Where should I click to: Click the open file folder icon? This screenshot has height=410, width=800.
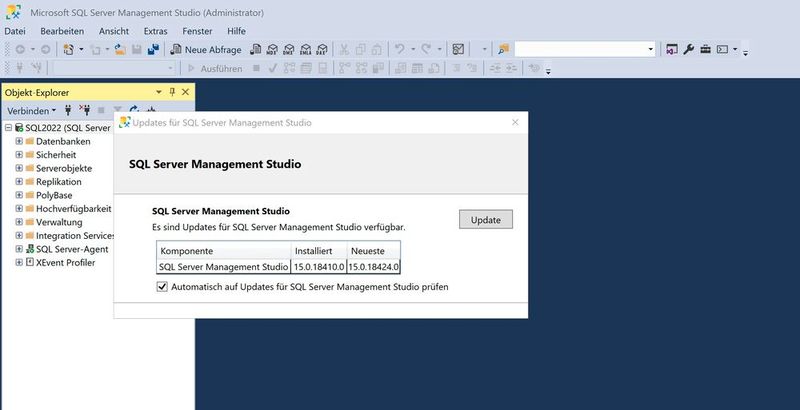point(120,49)
